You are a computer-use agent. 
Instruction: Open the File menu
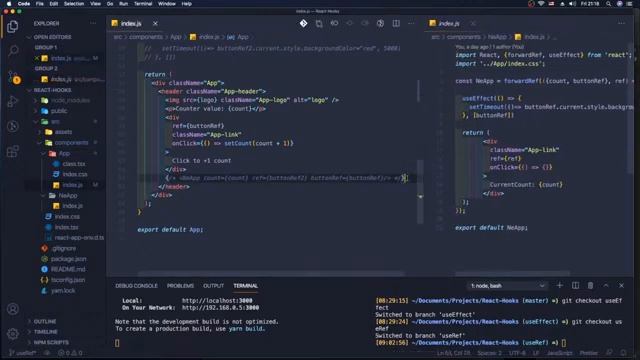39,4
